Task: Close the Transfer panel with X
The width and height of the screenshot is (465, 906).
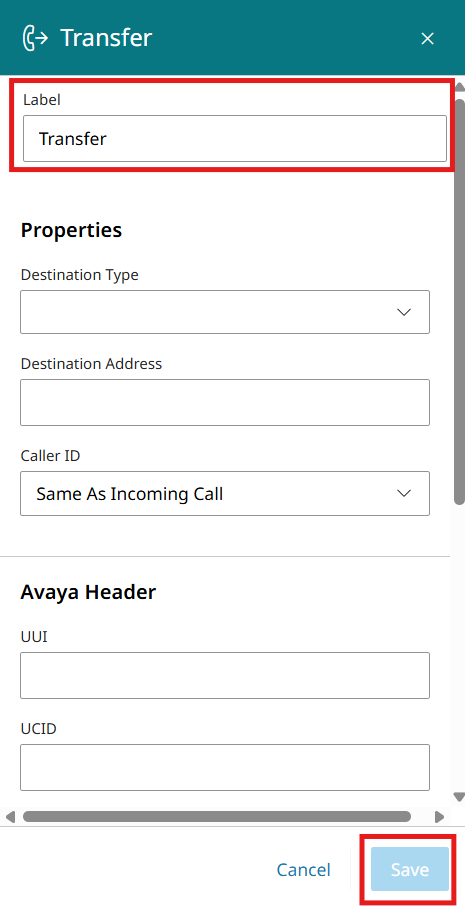Action: pos(427,39)
